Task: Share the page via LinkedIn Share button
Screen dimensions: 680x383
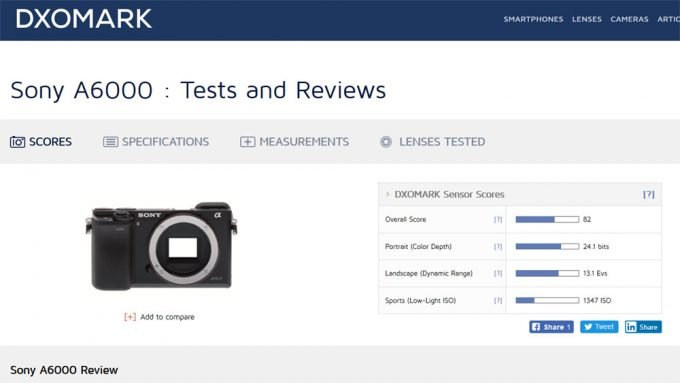Action: pos(643,327)
